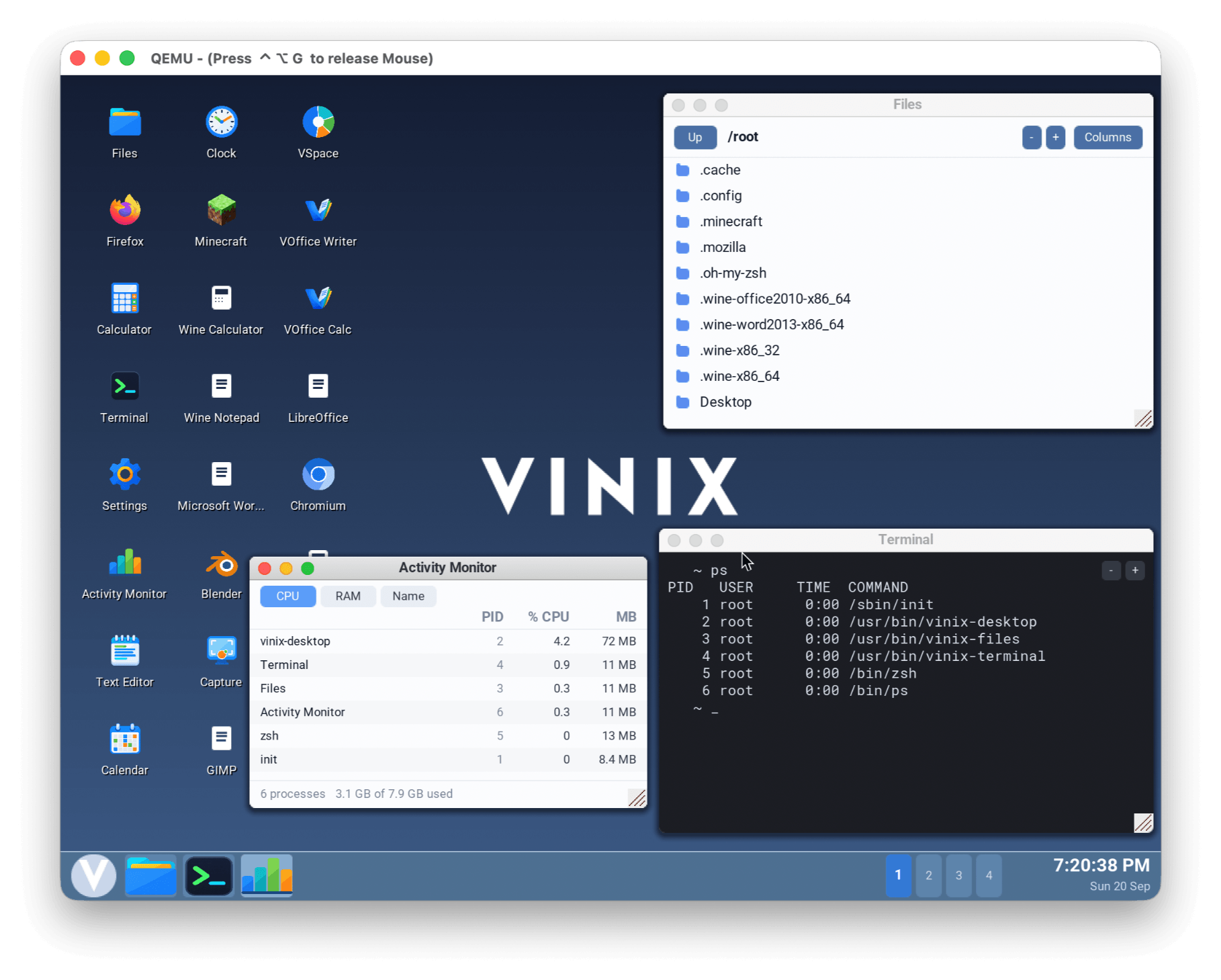Click the Columns button in Files
1221x980 pixels.
(1107, 137)
